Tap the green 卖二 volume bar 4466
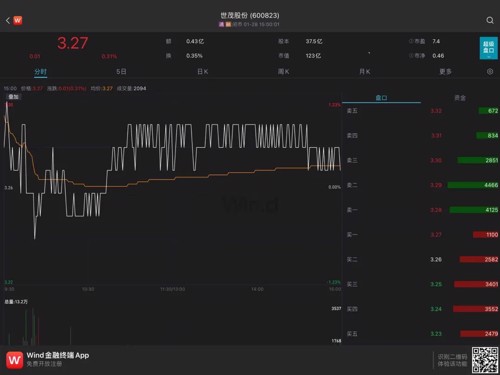 (473, 185)
